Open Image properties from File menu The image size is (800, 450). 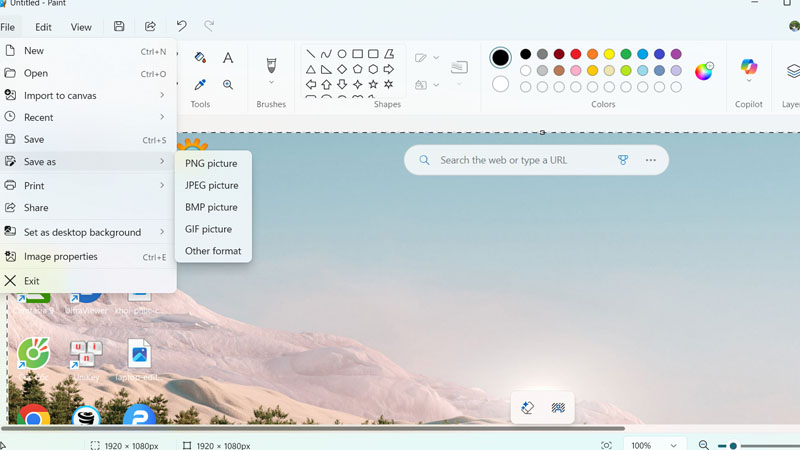[x=61, y=257]
